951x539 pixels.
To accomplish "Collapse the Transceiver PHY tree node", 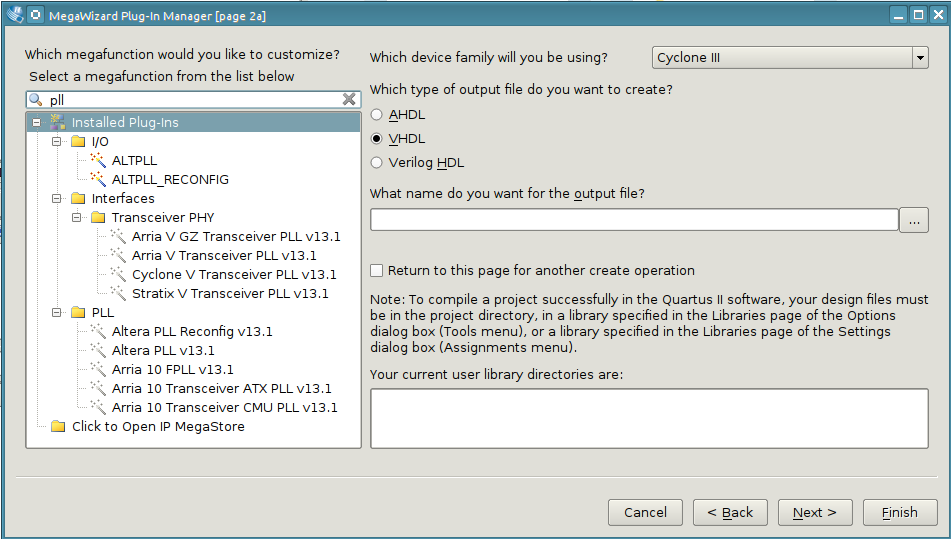I will pyautogui.click(x=77, y=217).
